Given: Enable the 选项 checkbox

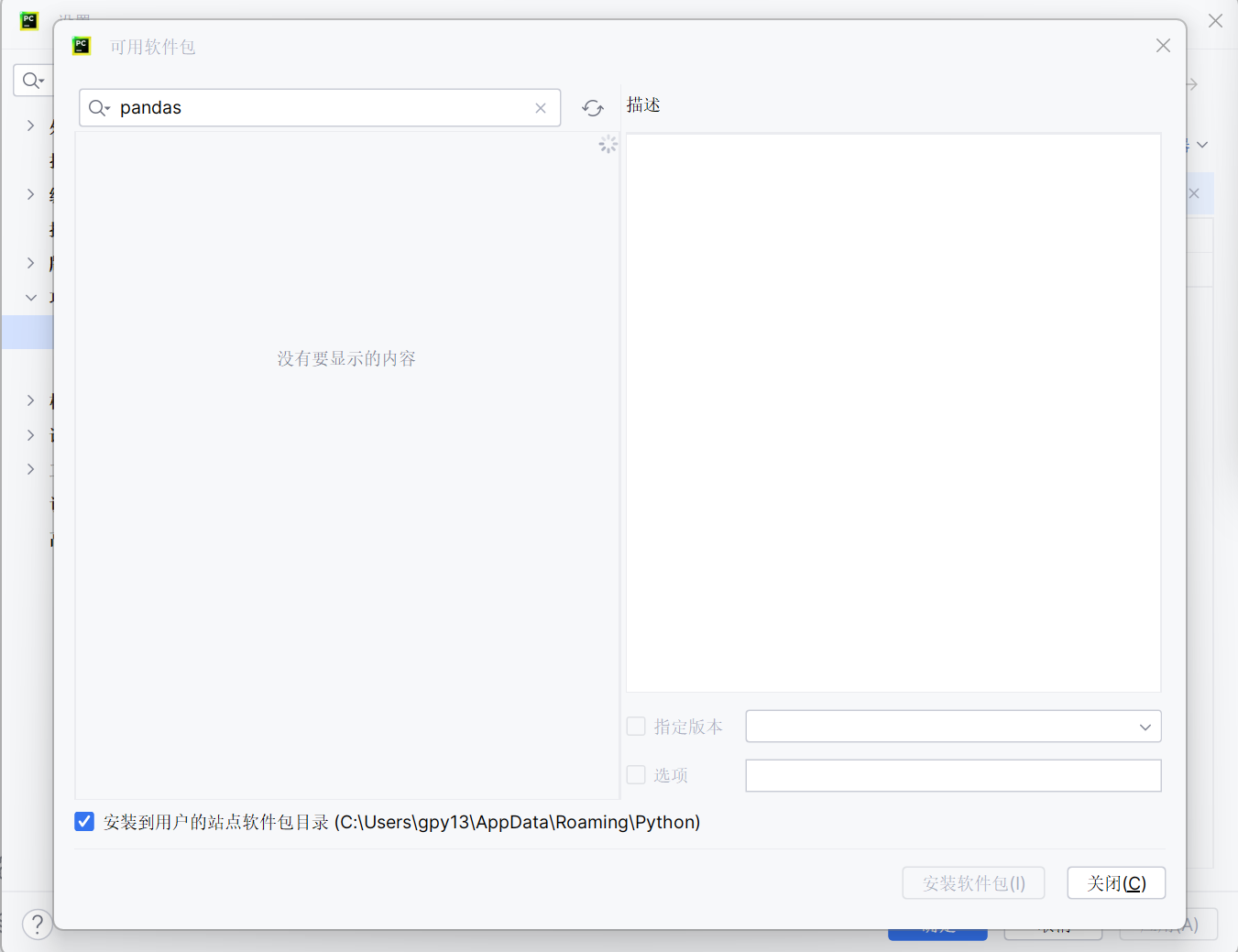Looking at the screenshot, I should point(636,774).
